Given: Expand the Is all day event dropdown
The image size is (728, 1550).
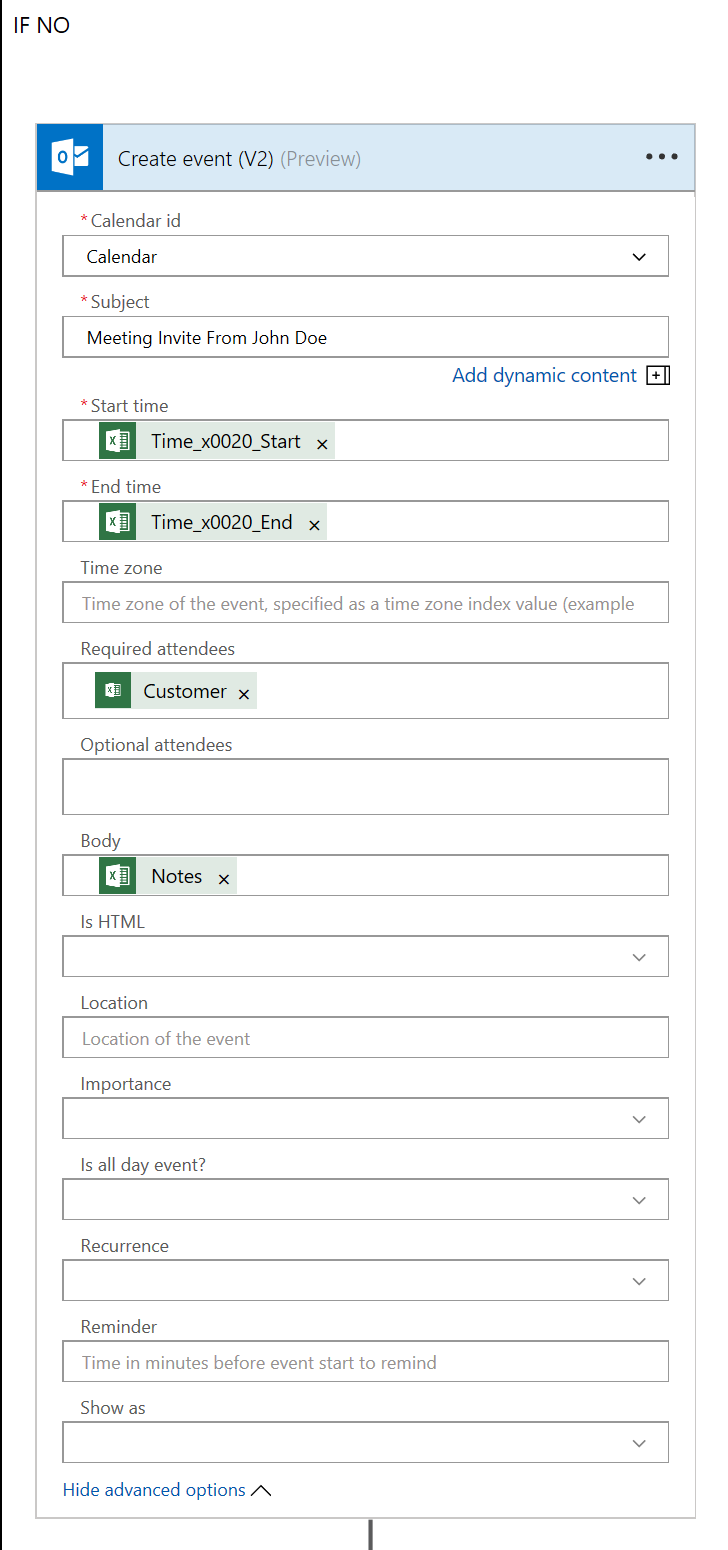Looking at the screenshot, I should [639, 1200].
